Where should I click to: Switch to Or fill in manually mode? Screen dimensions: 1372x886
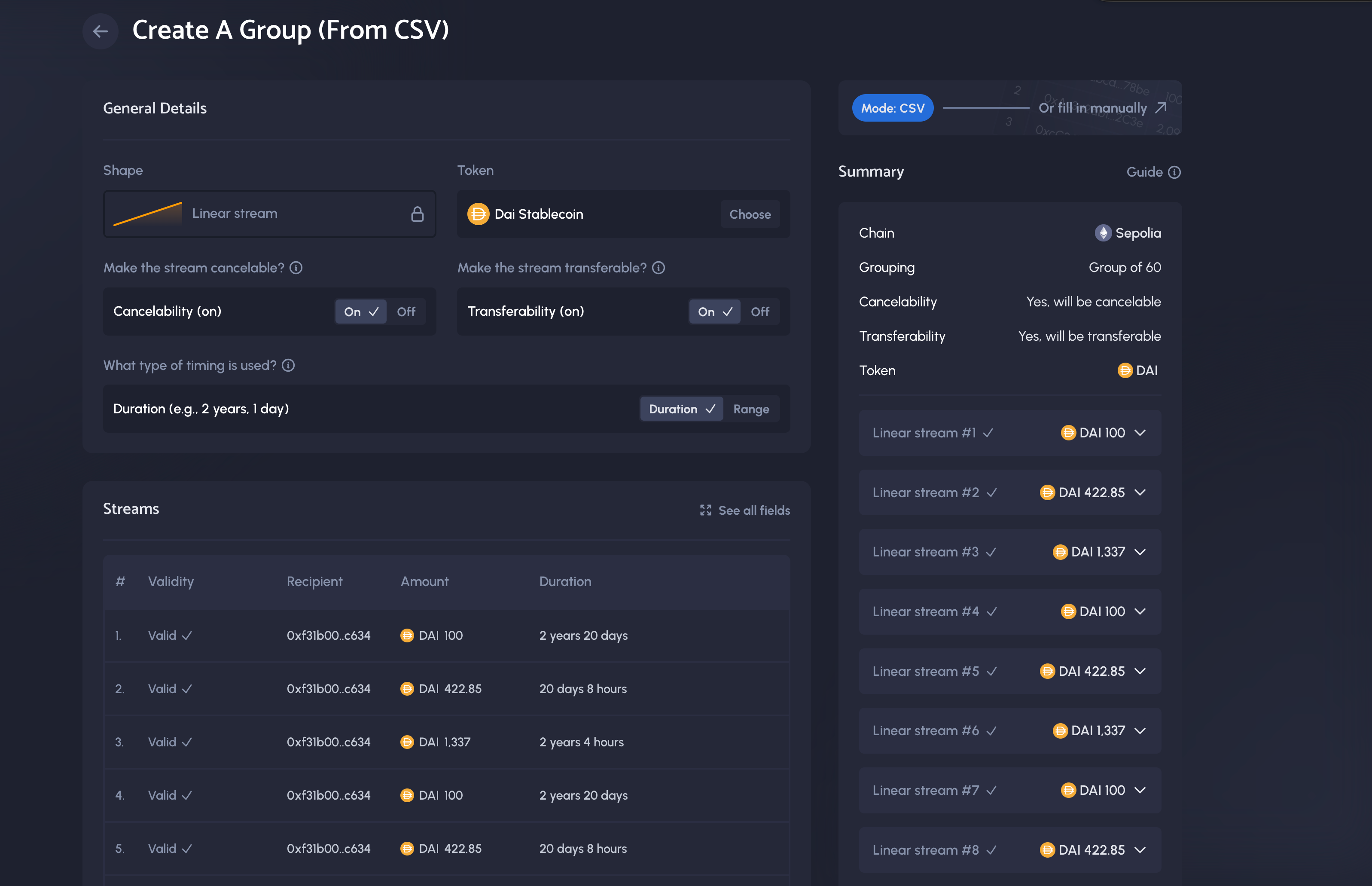pyautogui.click(x=1100, y=108)
